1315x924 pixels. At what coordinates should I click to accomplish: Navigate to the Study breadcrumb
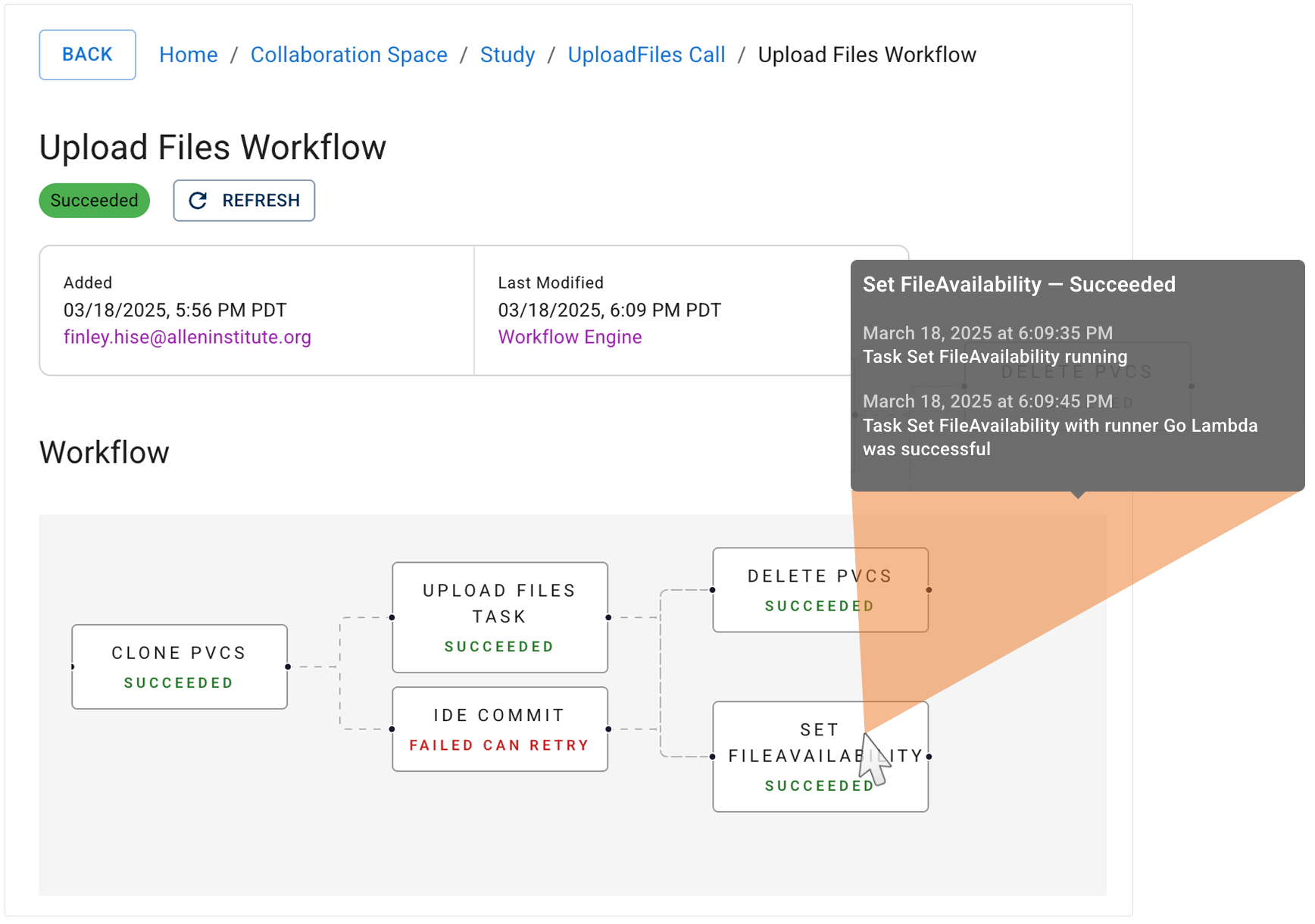[x=507, y=55]
